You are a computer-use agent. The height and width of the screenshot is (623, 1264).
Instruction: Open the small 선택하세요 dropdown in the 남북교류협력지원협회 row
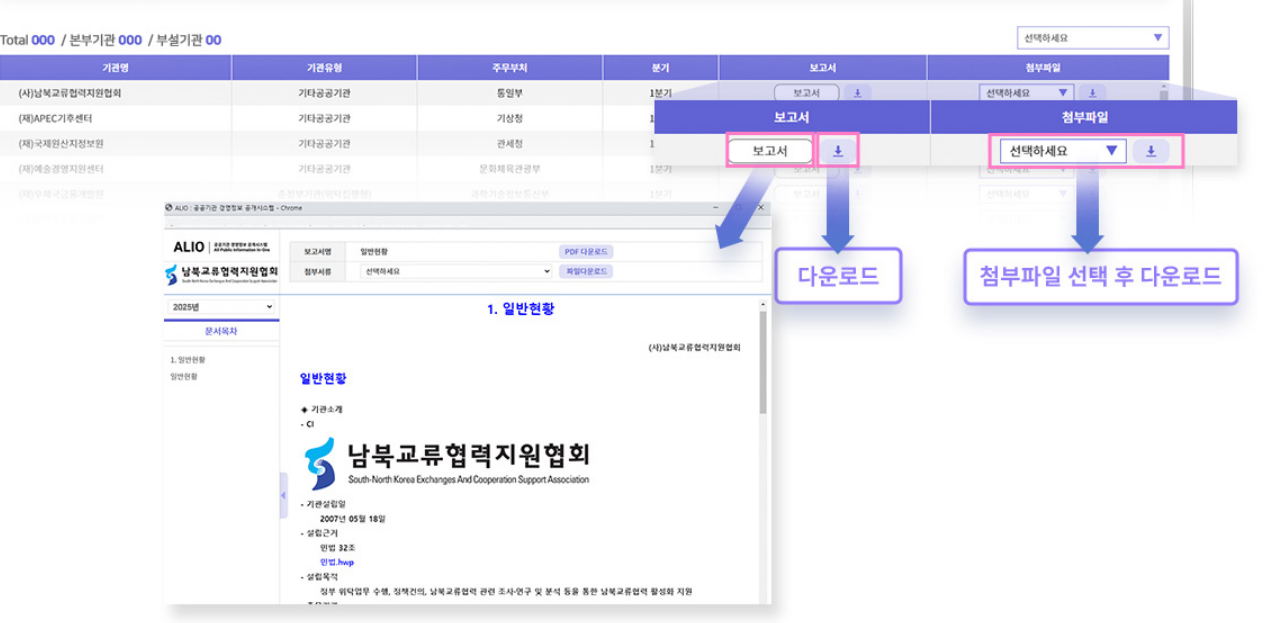point(1026,93)
